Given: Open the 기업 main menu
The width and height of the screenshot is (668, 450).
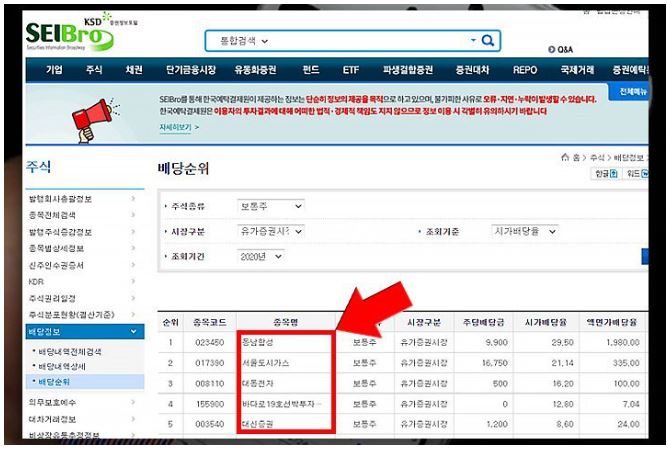Looking at the screenshot, I should coord(54,70).
